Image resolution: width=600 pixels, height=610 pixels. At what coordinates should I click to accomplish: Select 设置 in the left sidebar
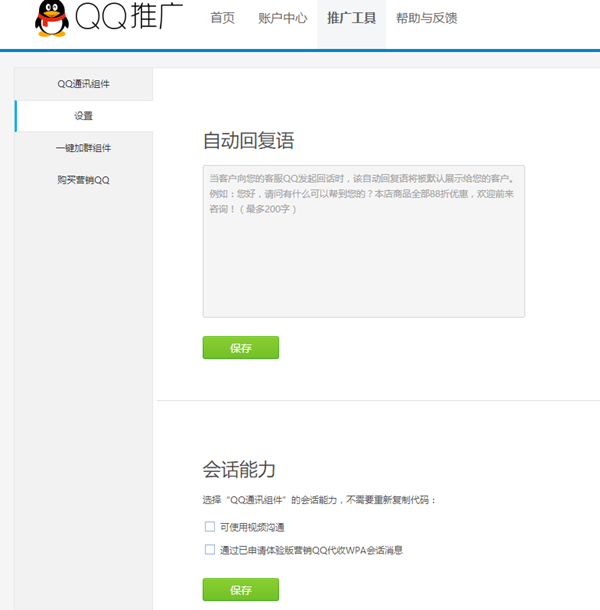(x=84, y=116)
